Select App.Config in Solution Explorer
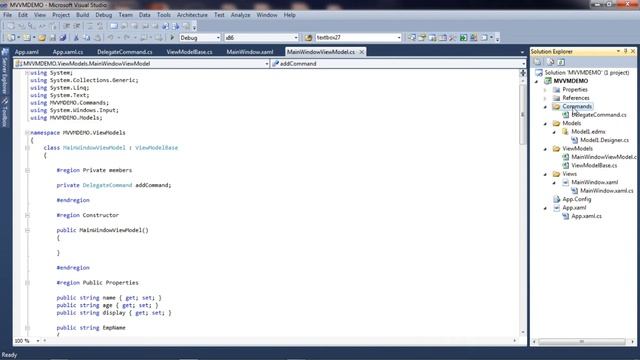Image resolution: width=640 pixels, height=360 pixels. pos(576,200)
